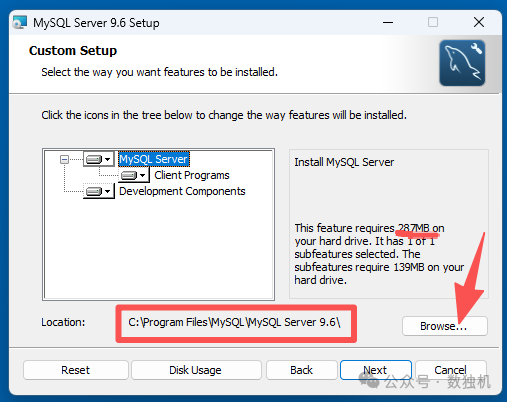Click the setup installer icon in title bar

click(x=19, y=23)
